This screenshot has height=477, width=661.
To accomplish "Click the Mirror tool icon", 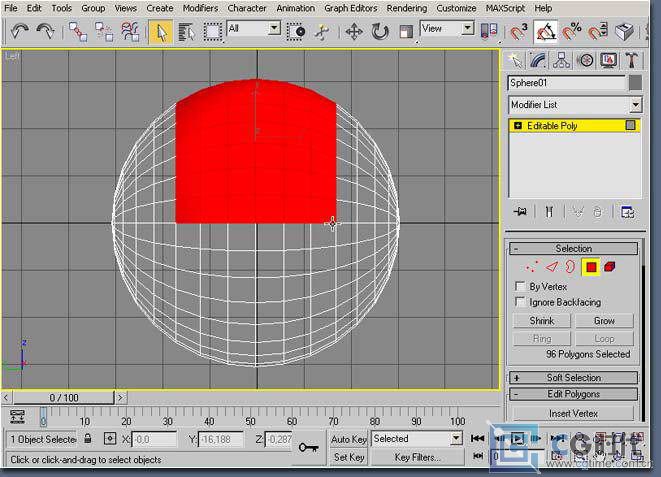I will point(489,32).
